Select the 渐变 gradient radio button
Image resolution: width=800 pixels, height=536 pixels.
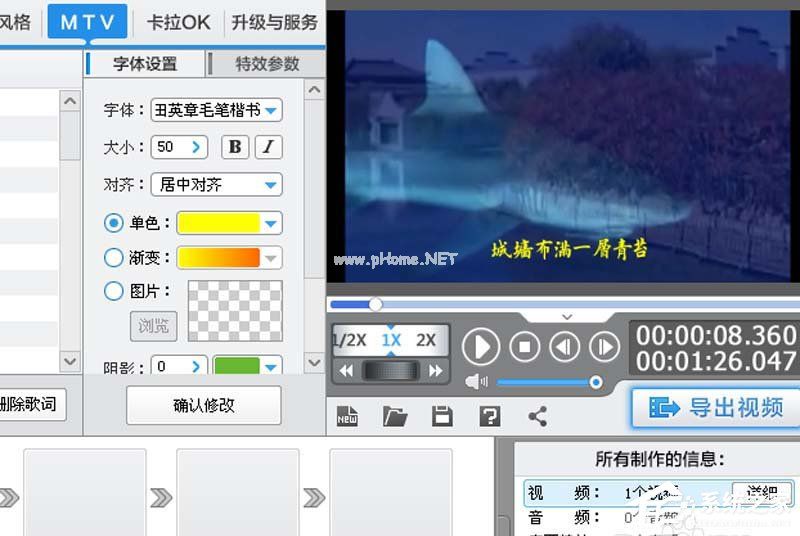point(113,258)
